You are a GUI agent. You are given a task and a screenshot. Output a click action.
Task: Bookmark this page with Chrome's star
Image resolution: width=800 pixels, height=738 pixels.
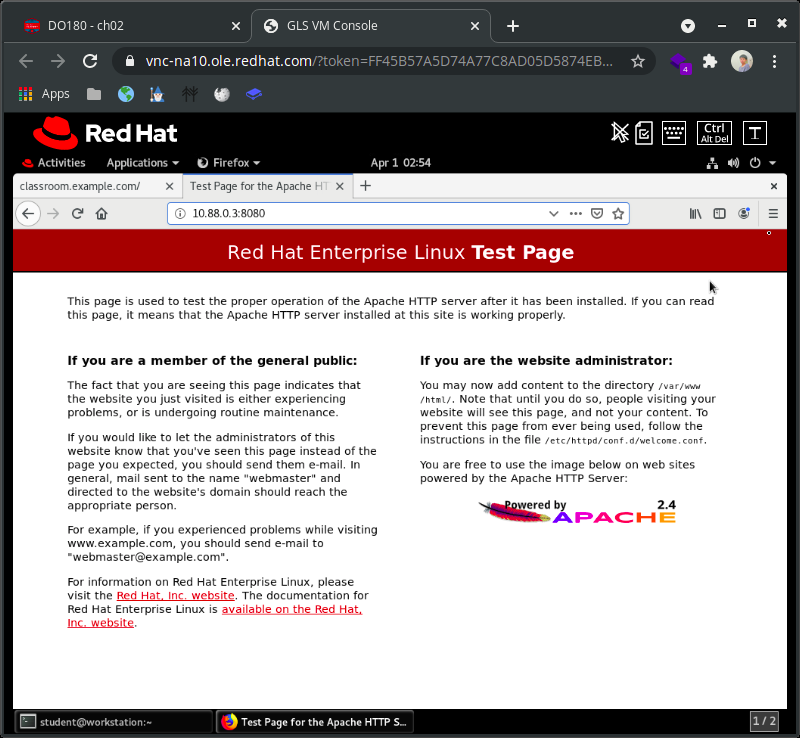pyautogui.click(x=638, y=61)
